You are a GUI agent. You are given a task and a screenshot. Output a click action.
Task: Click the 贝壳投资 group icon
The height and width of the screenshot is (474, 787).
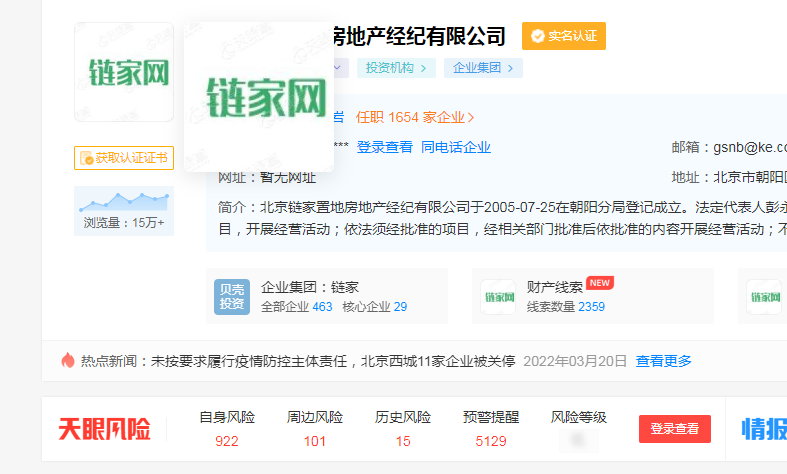click(232, 297)
